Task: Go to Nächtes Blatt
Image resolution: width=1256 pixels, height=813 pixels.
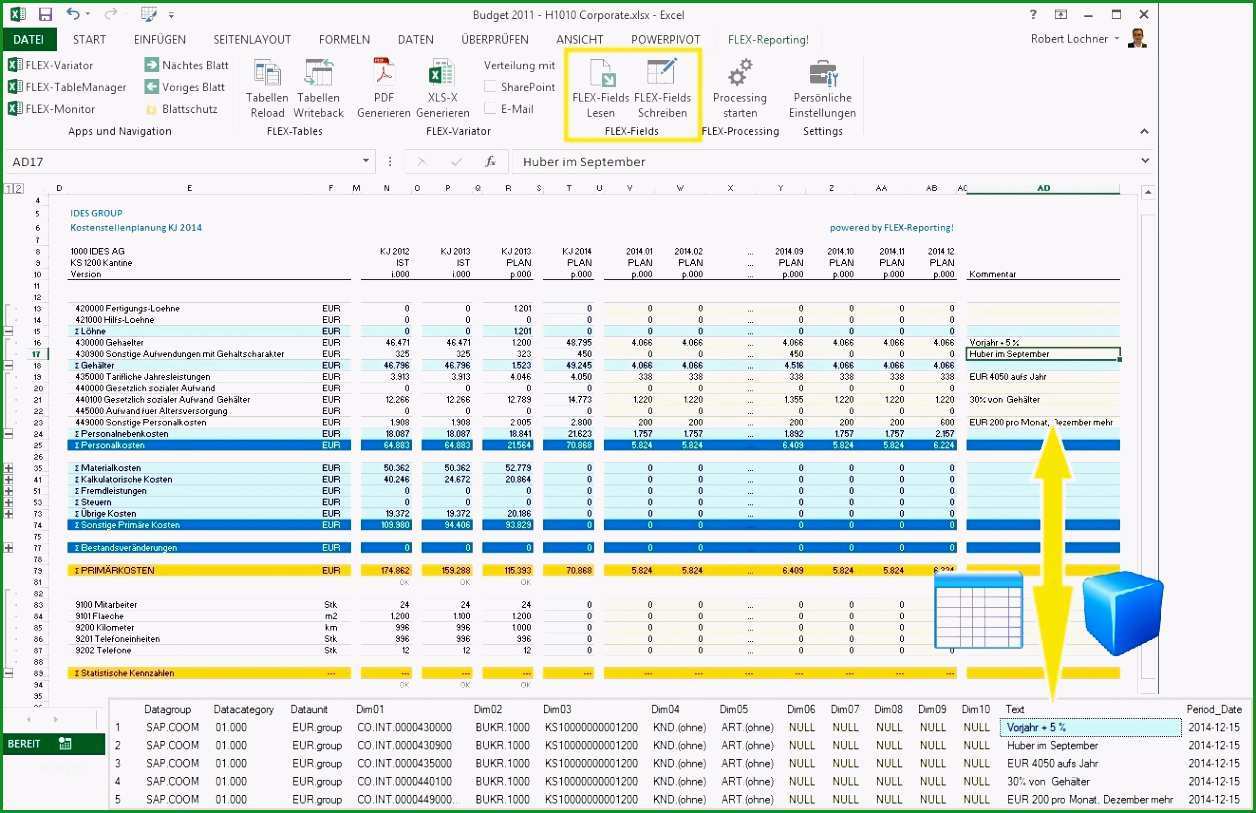Action: tap(186, 65)
